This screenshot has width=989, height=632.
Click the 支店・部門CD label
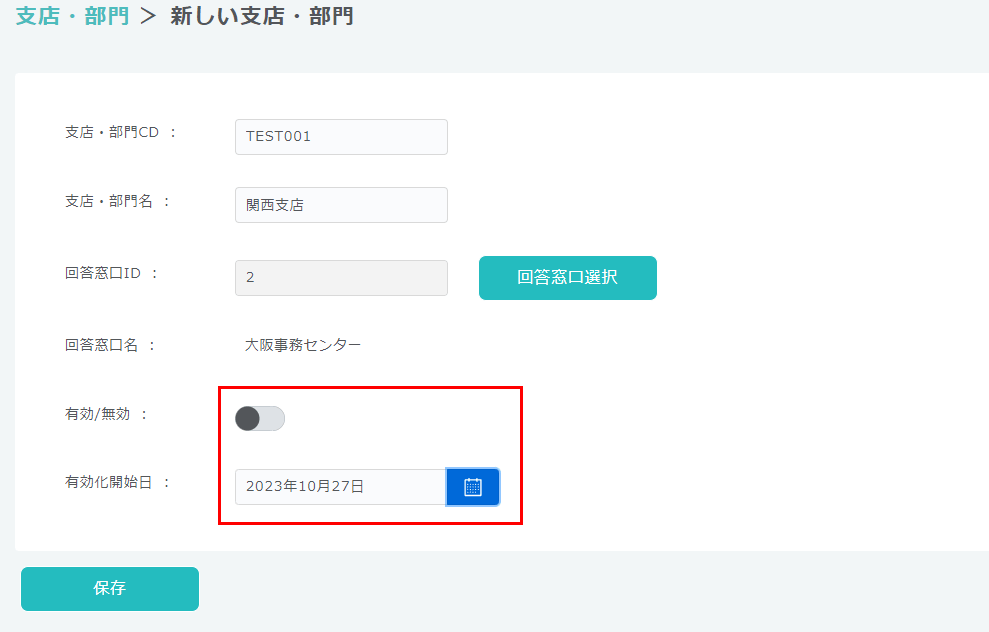pos(112,133)
